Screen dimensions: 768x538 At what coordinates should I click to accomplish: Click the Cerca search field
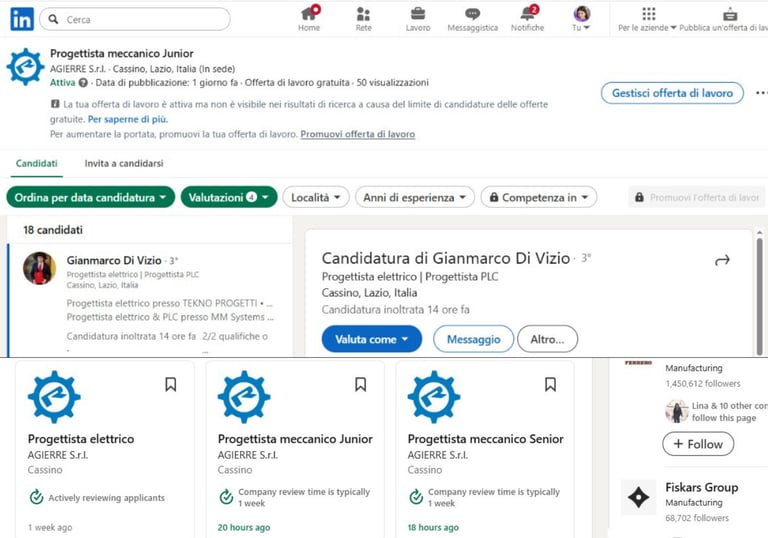tap(135, 19)
